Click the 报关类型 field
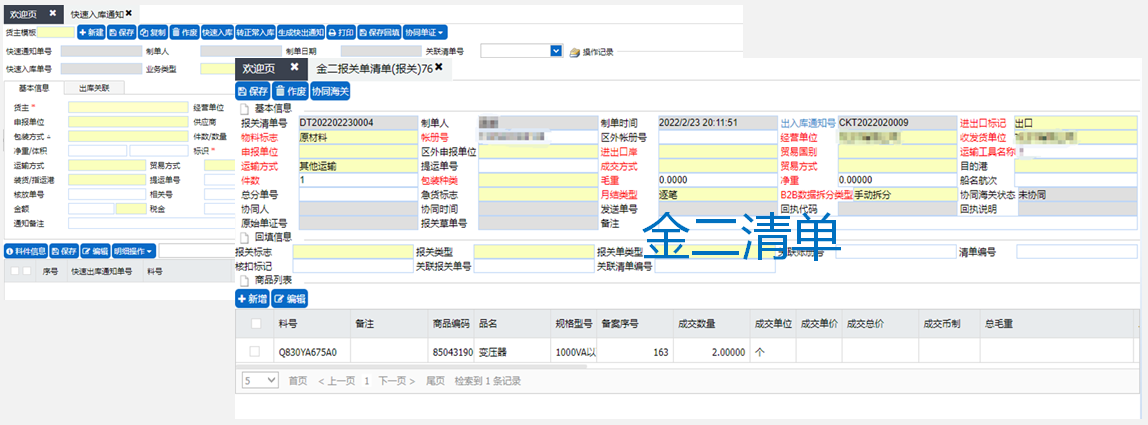The width and height of the screenshot is (1148, 425). [534, 252]
